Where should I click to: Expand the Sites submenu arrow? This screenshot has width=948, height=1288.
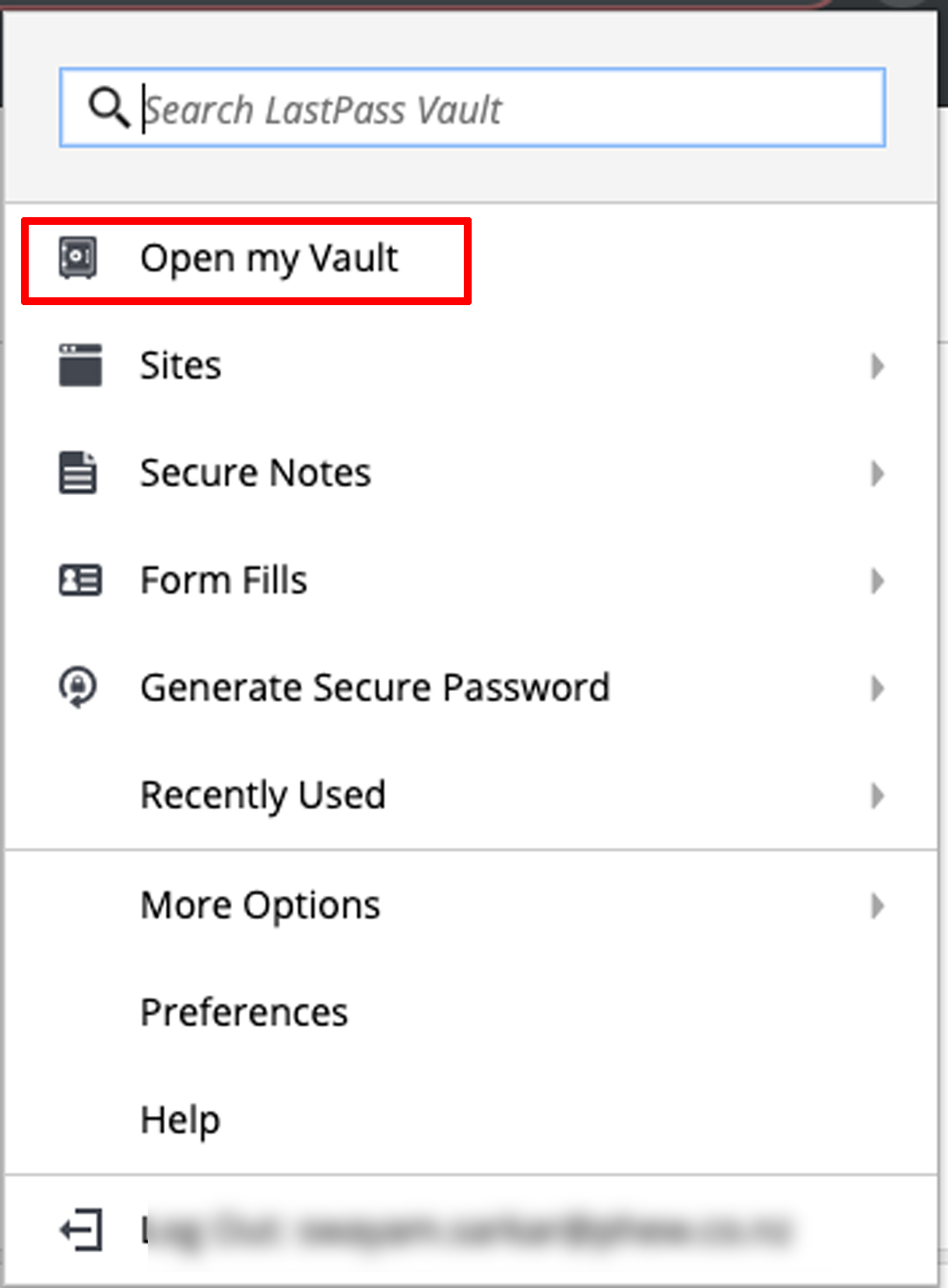click(877, 366)
